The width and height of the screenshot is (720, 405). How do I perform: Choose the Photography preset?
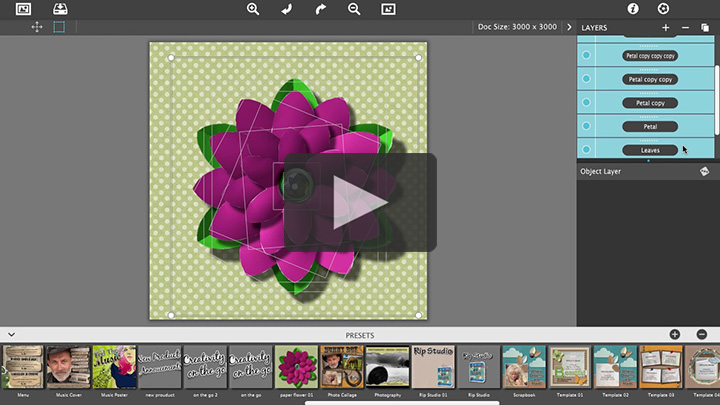[x=388, y=367]
